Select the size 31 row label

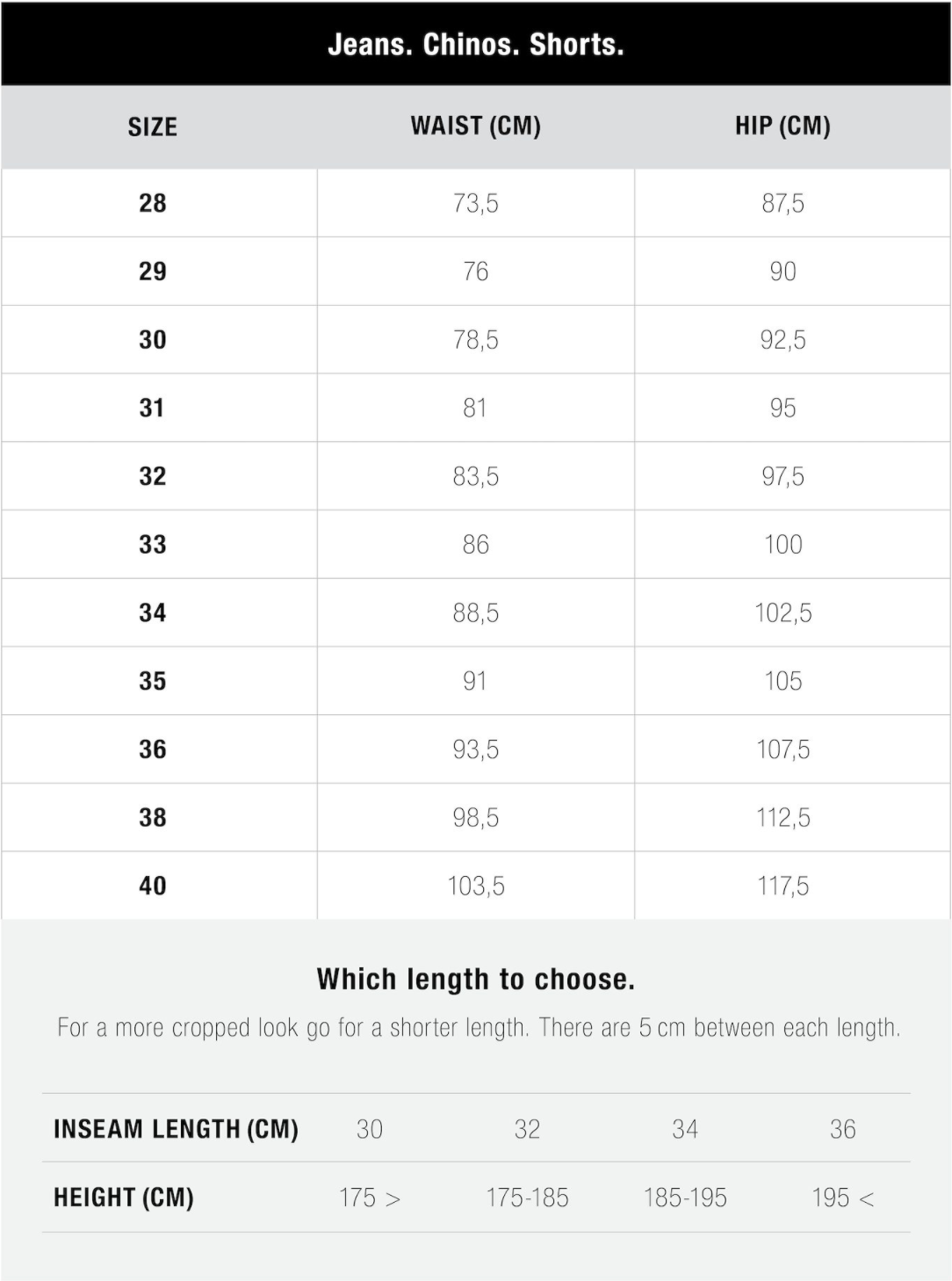tap(152, 408)
